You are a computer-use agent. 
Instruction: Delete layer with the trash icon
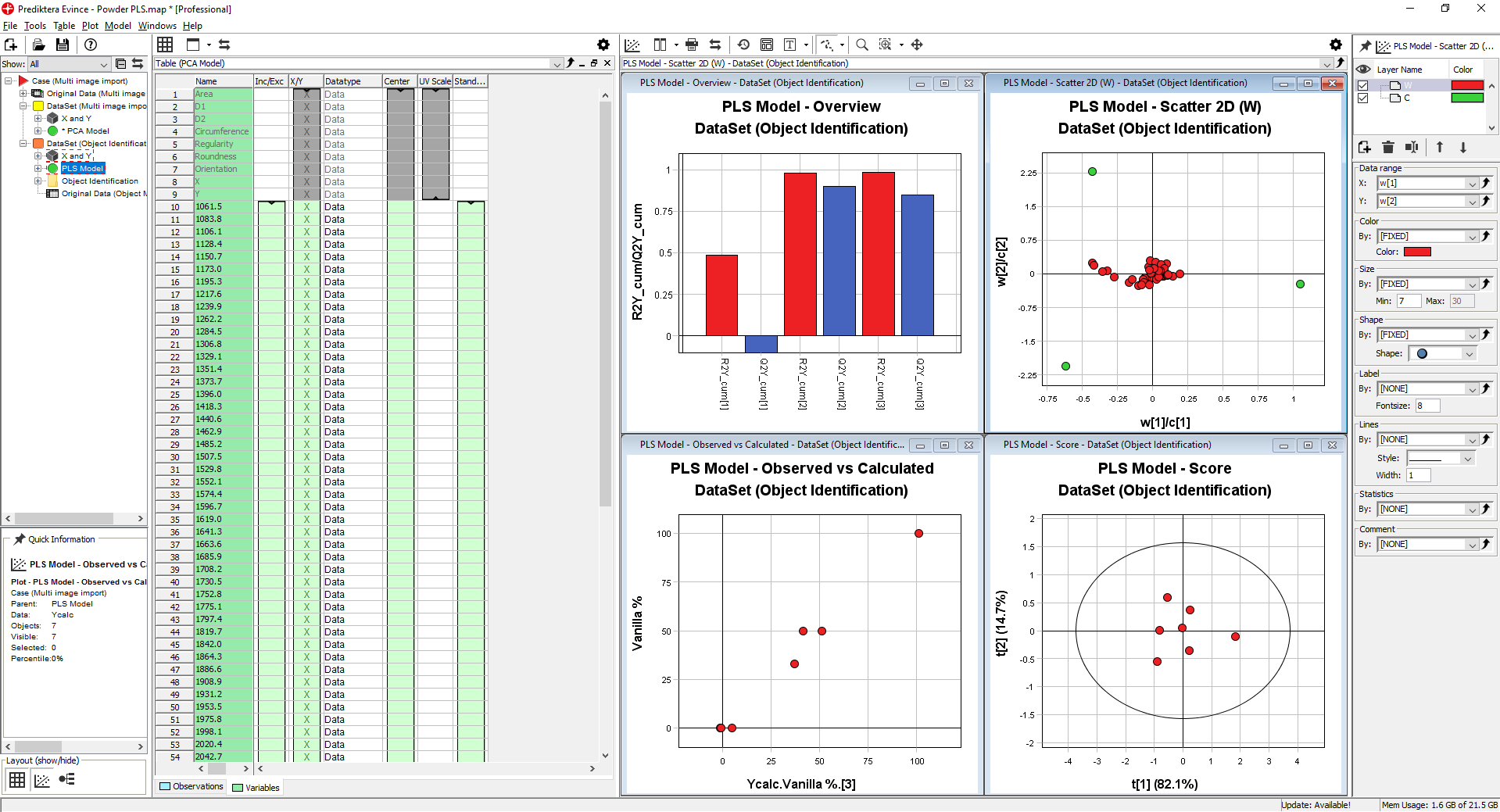coord(1387,147)
